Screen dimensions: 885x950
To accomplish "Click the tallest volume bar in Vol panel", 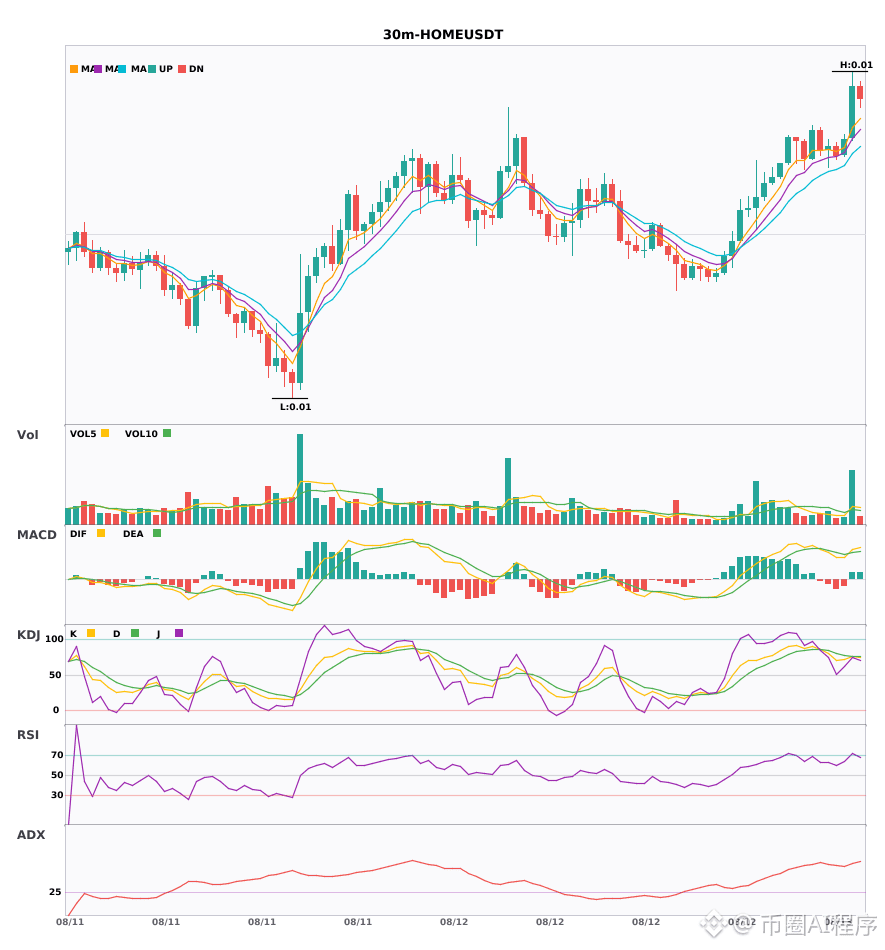I will [x=300, y=479].
